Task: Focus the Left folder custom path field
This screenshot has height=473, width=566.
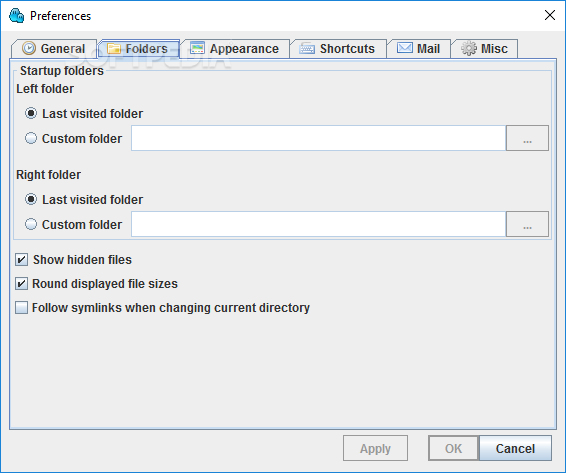Action: point(318,138)
